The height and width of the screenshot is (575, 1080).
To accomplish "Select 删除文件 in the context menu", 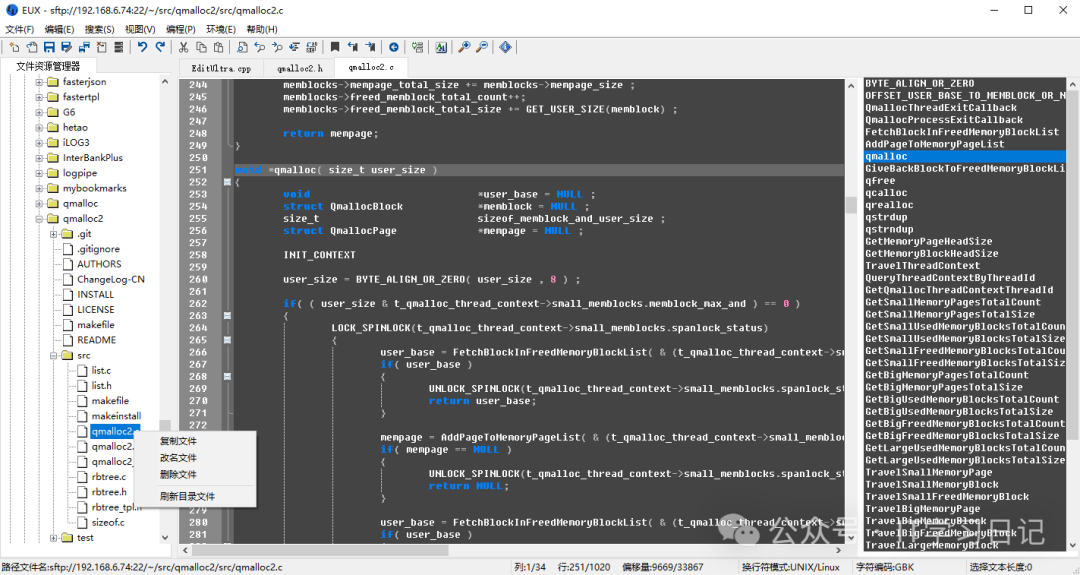I will coord(178,474).
